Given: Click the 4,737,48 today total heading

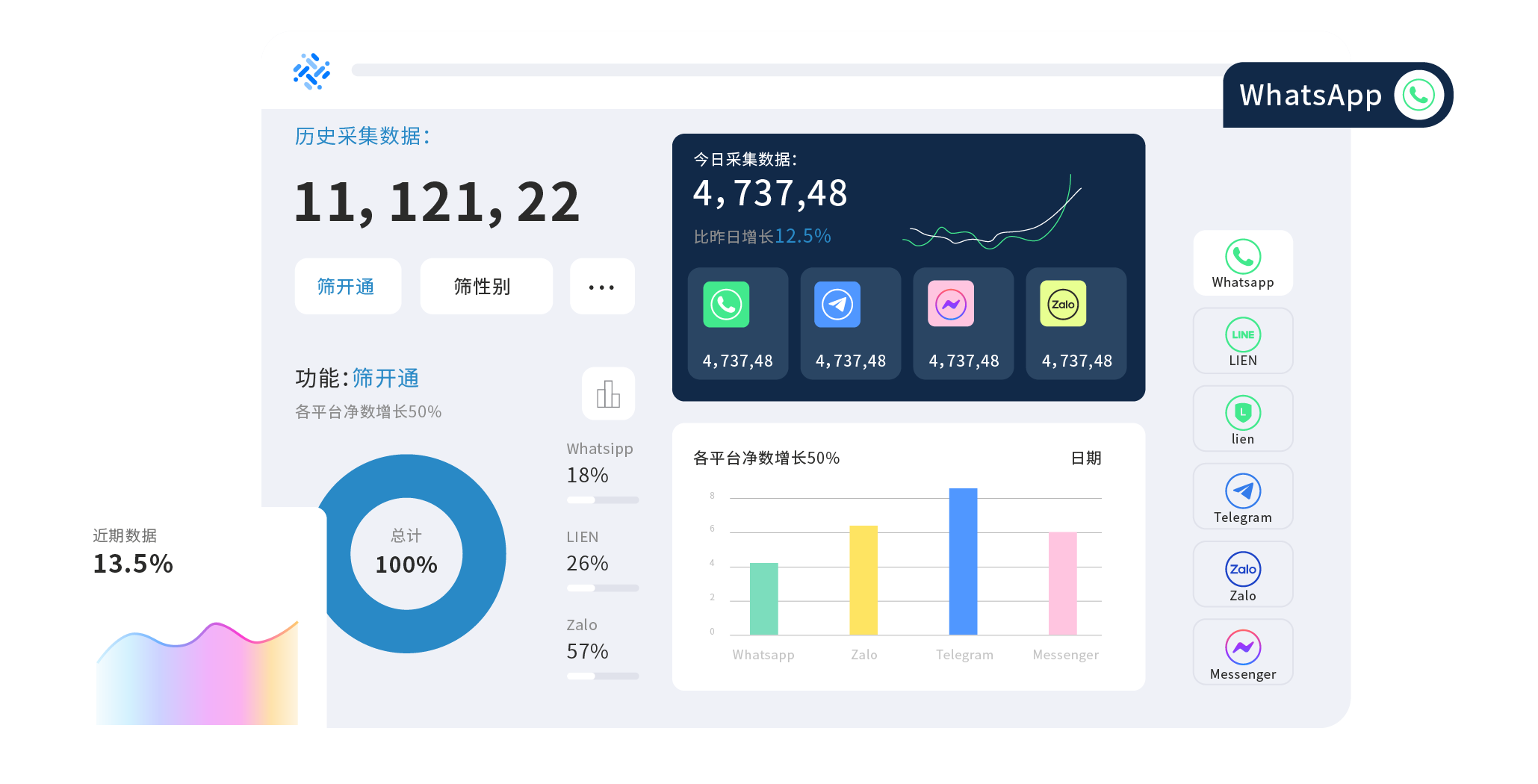Looking at the screenshot, I should pyautogui.click(x=770, y=193).
